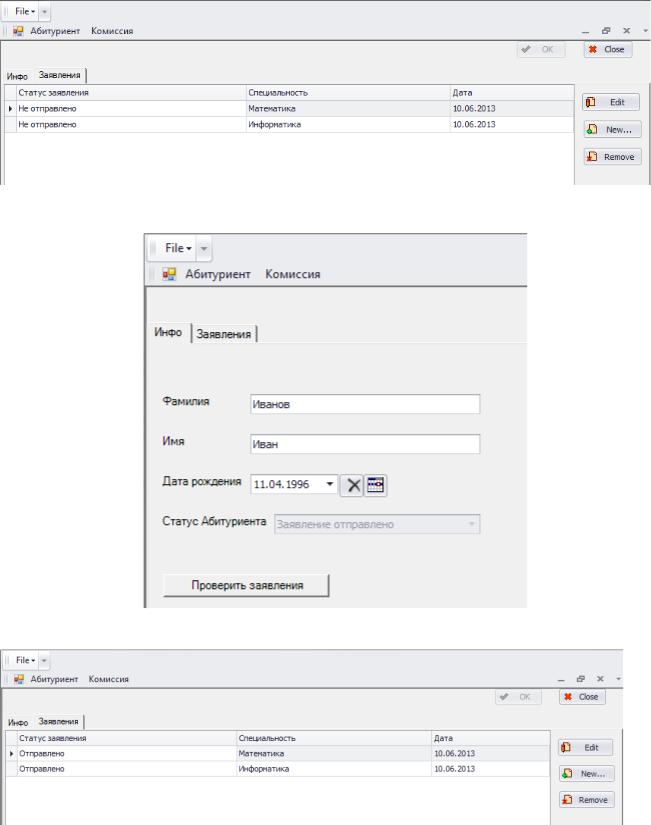The image size is (651, 825).
Task: Click Комиссия menu in bottom window
Action: point(108,679)
